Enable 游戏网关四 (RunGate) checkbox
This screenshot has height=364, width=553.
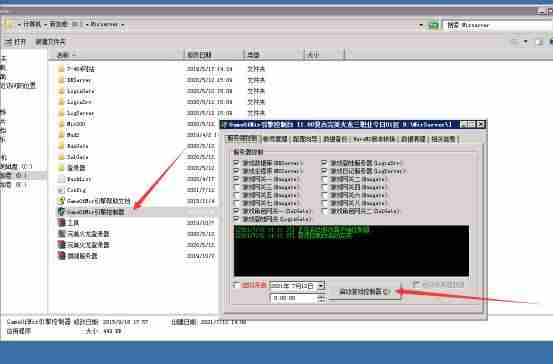click(324, 187)
